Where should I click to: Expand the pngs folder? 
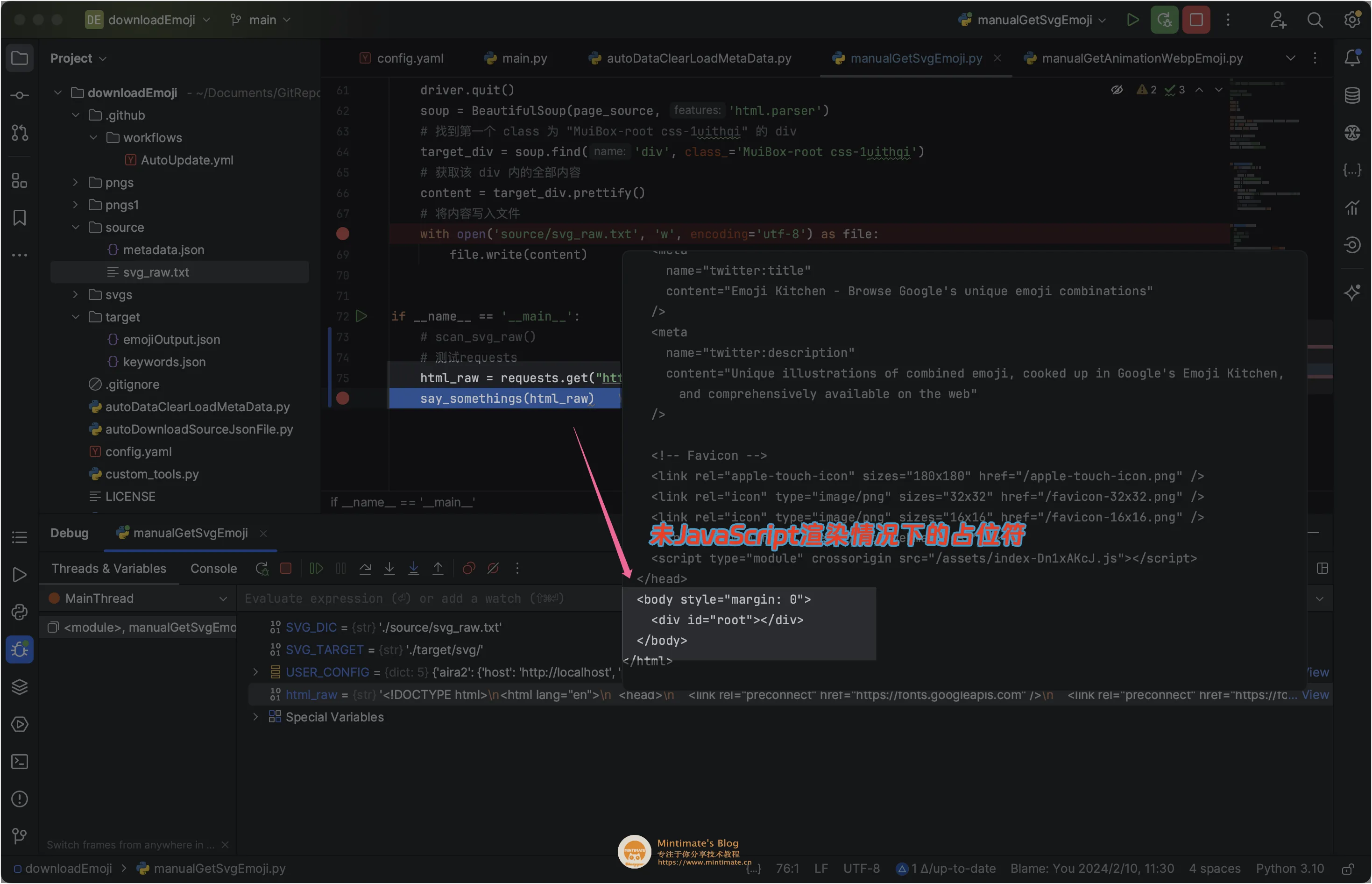pyautogui.click(x=75, y=183)
